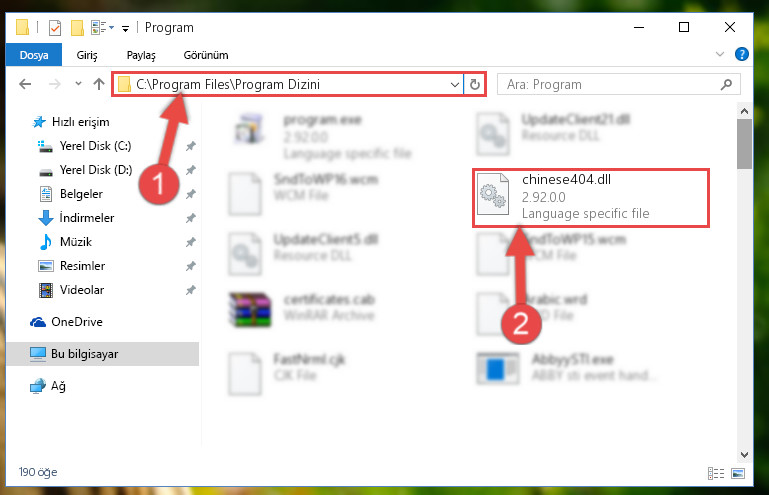Viewport: 769px width, 495px height.
Task: Click the back navigation arrow
Action: (25, 84)
